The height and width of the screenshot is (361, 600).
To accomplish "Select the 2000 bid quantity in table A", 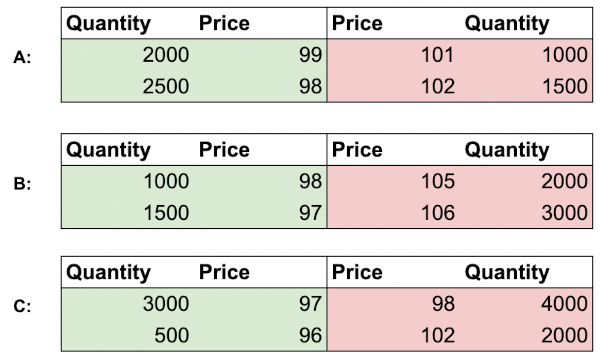I will tap(166, 55).
